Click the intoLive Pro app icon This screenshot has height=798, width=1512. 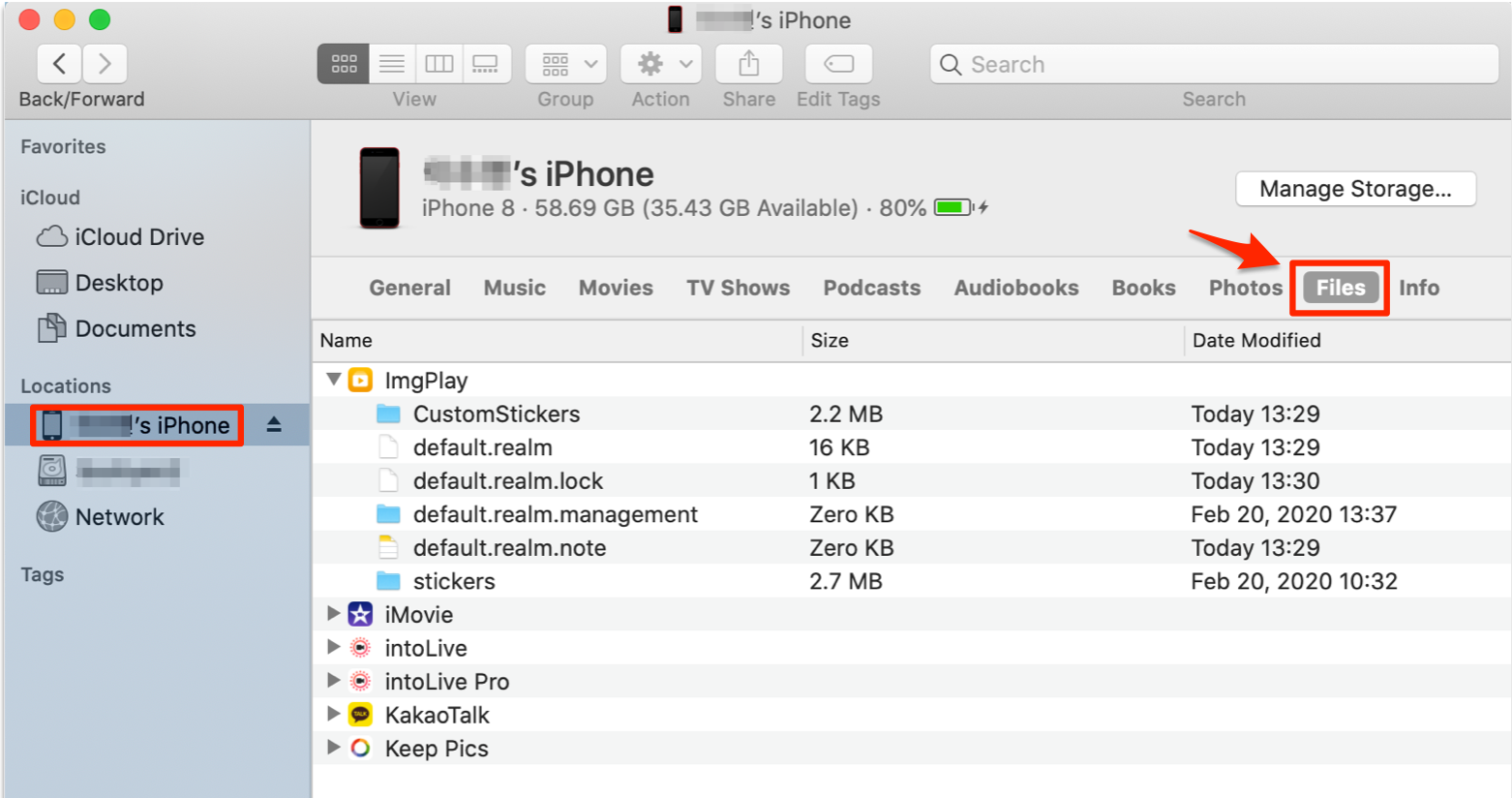tap(360, 681)
